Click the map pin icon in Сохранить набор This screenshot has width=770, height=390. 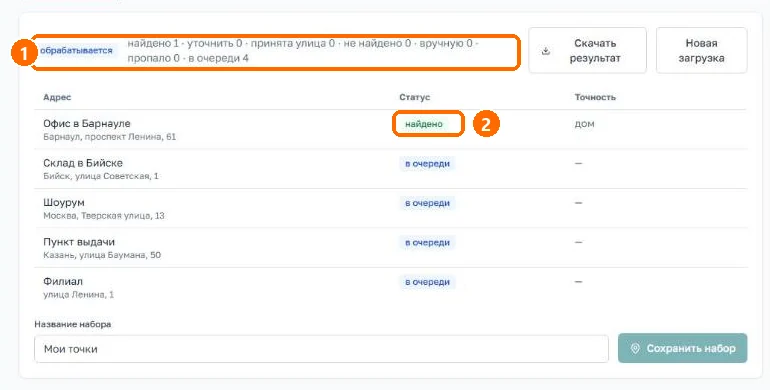(x=635, y=348)
